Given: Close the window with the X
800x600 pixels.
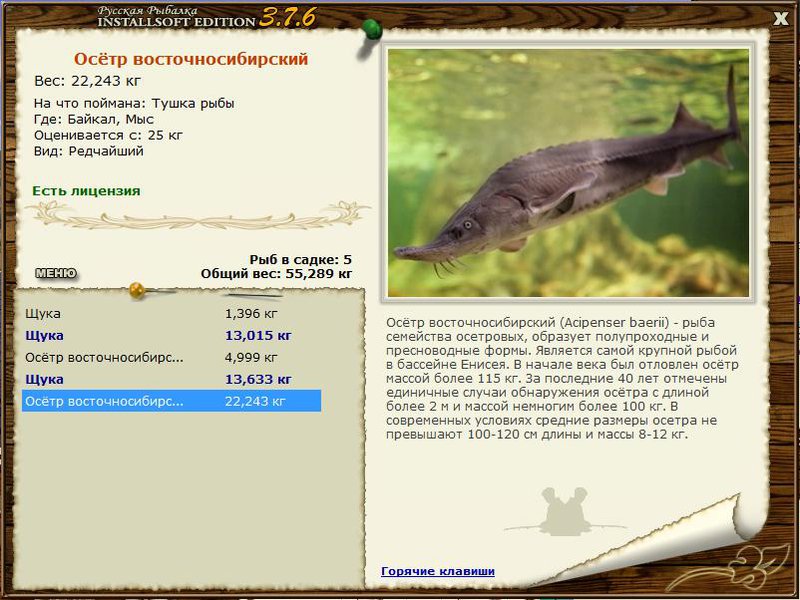Looking at the screenshot, I should [781, 19].
